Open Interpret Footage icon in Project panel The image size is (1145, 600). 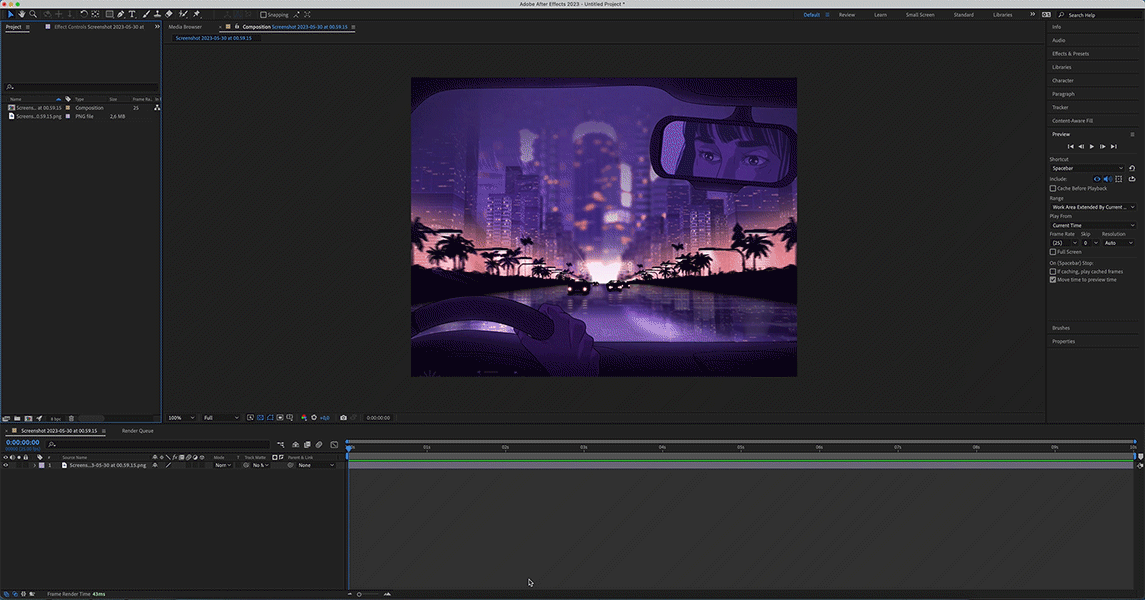[6, 418]
